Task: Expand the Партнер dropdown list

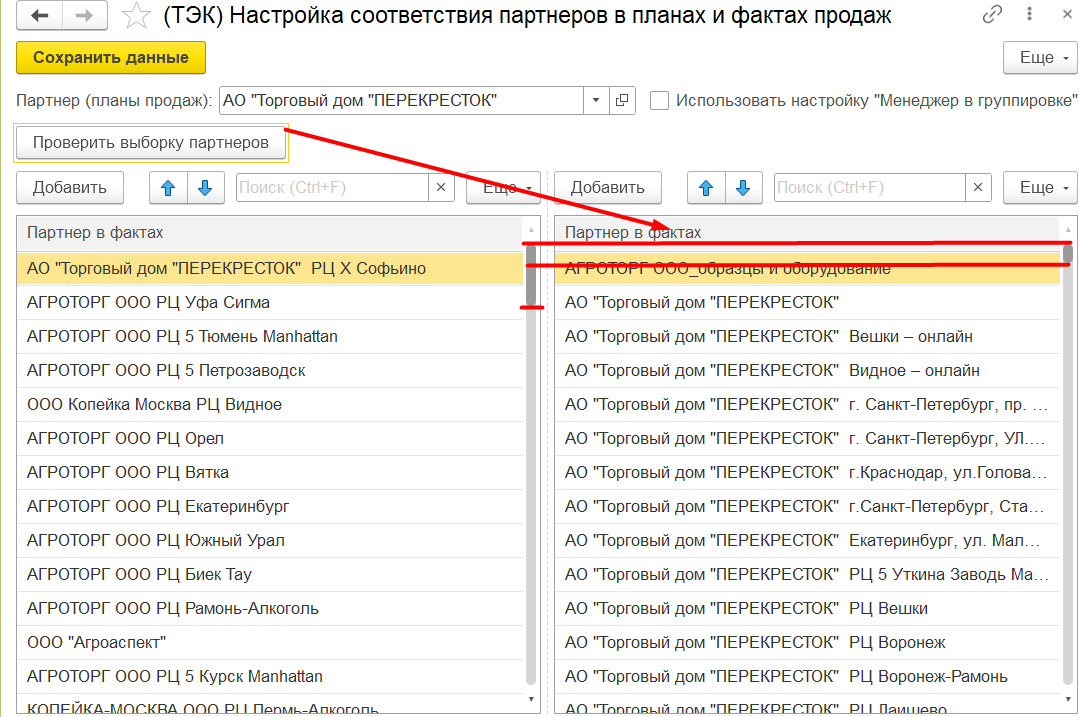Action: coord(596,101)
